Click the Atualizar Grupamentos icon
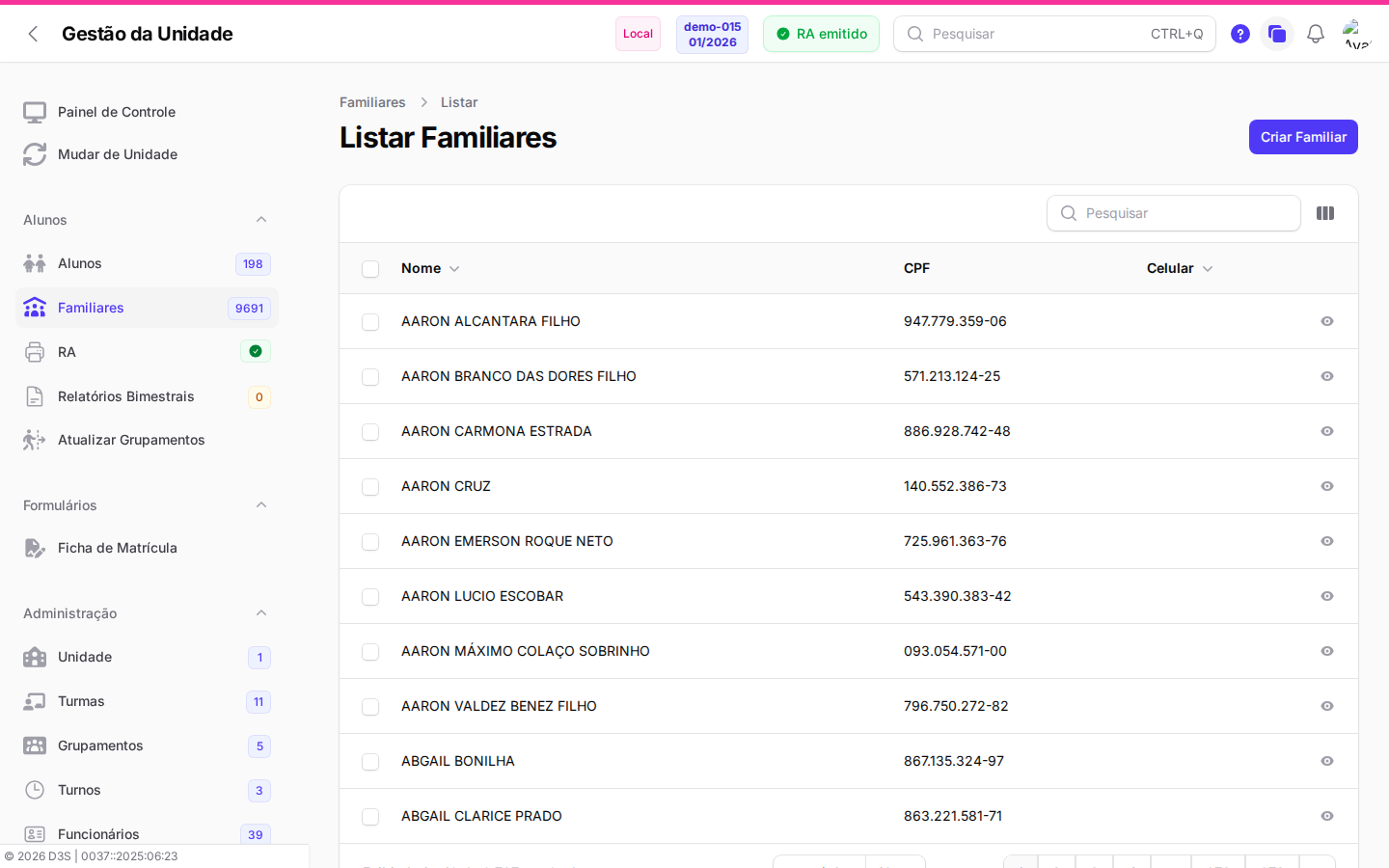1389x868 pixels. (35, 440)
